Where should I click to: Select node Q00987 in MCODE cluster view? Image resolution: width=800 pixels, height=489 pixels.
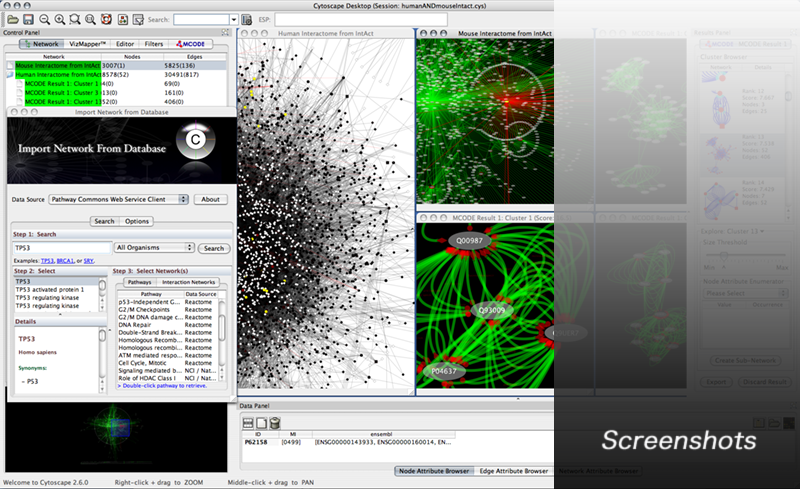pyautogui.click(x=469, y=240)
